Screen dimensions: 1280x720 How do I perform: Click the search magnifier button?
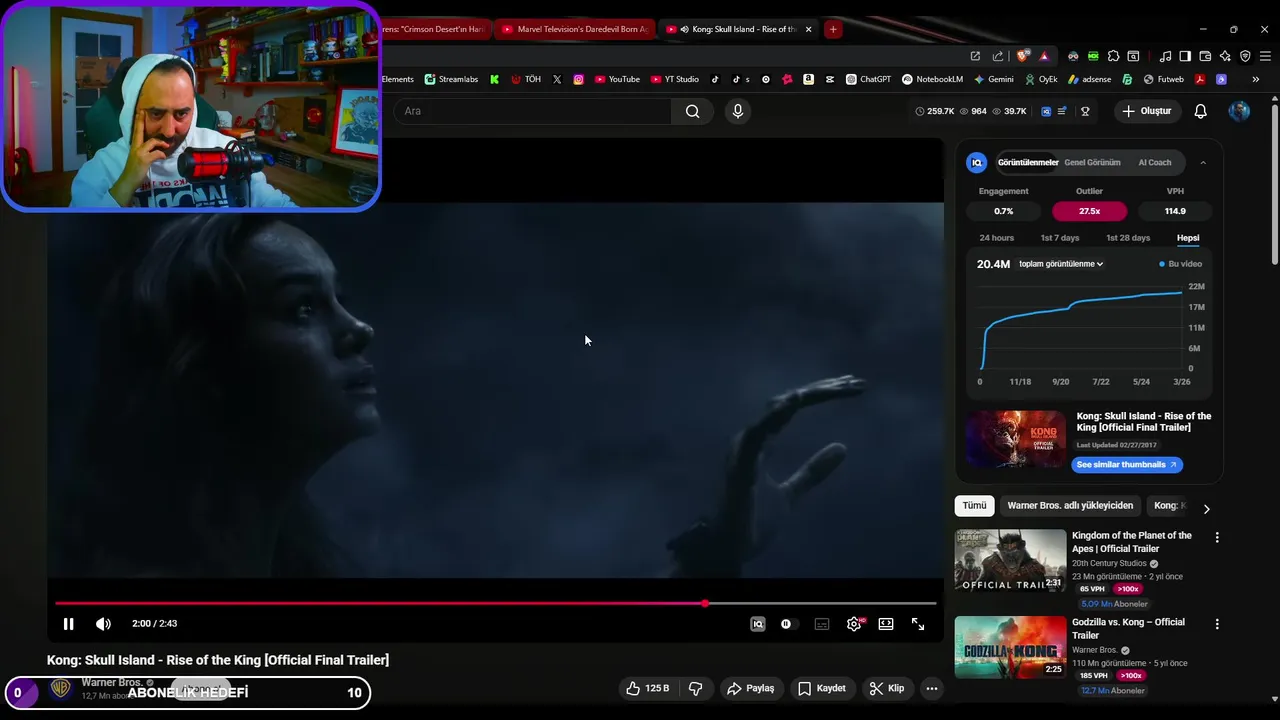[x=692, y=111]
